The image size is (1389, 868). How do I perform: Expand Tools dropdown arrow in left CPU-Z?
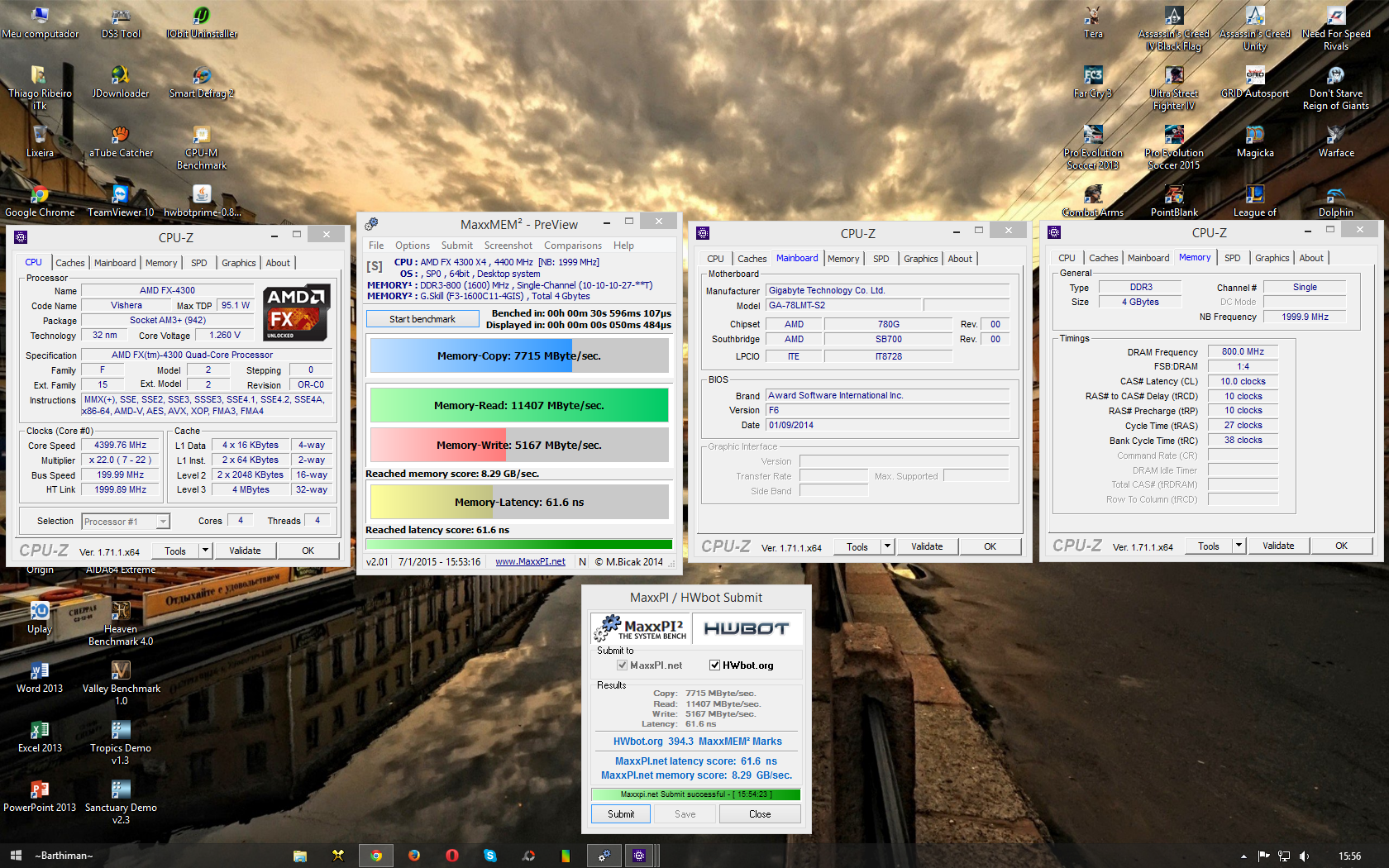(x=205, y=551)
